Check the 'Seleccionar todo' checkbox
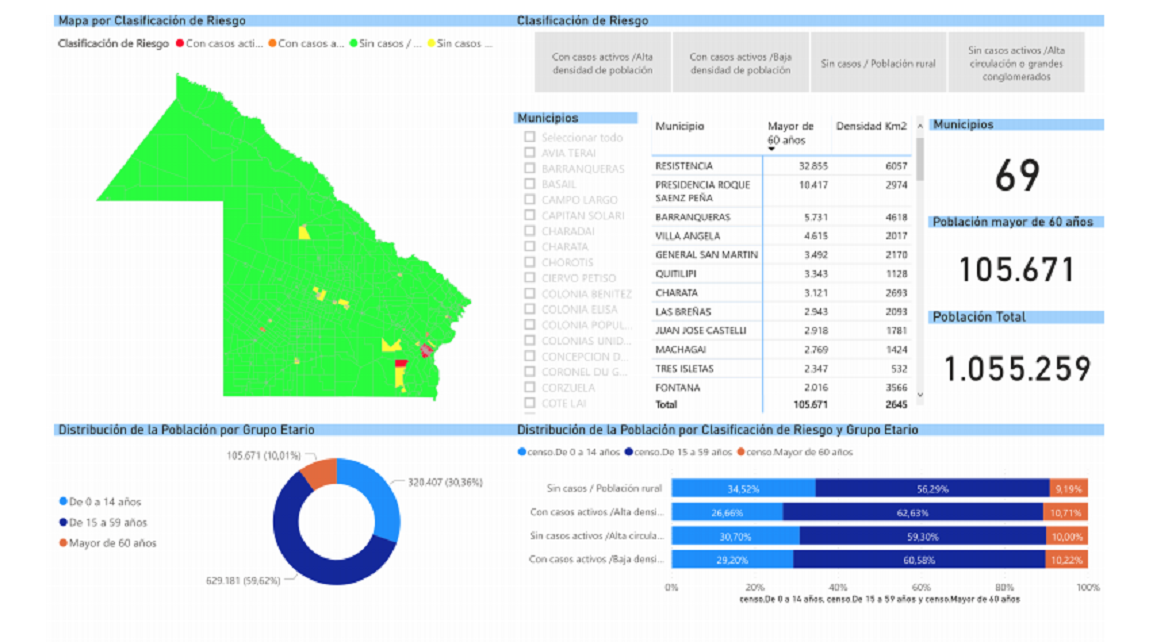The image size is (1149, 642). [x=529, y=138]
